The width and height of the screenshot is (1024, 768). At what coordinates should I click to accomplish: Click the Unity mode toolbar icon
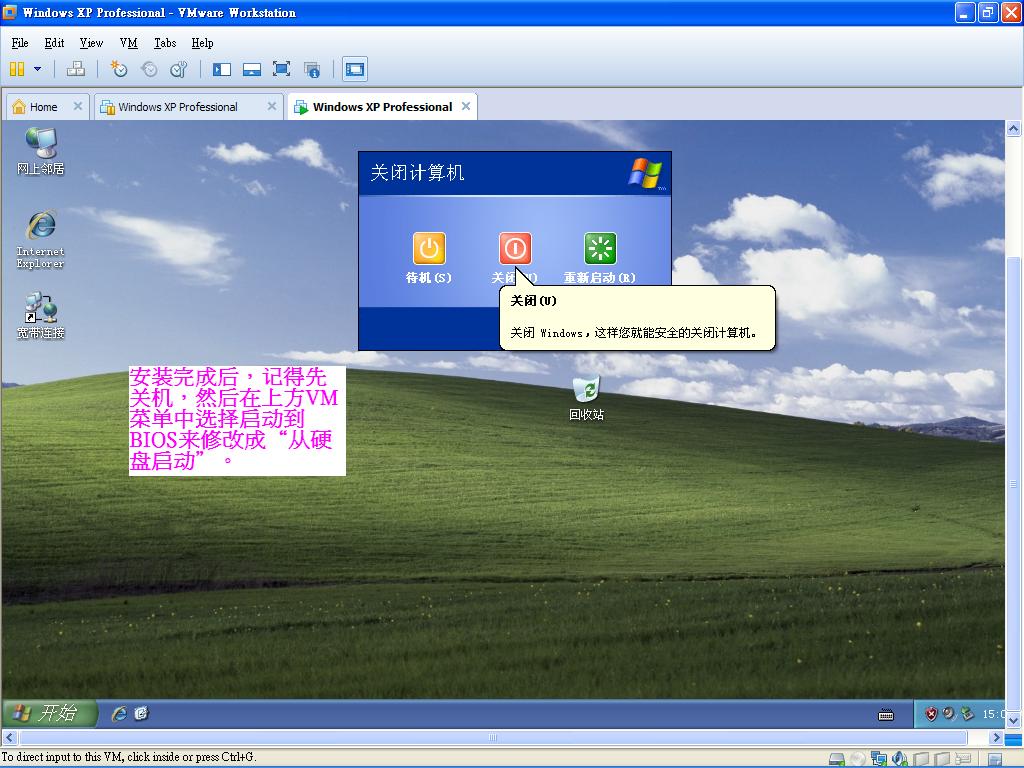[x=312, y=69]
